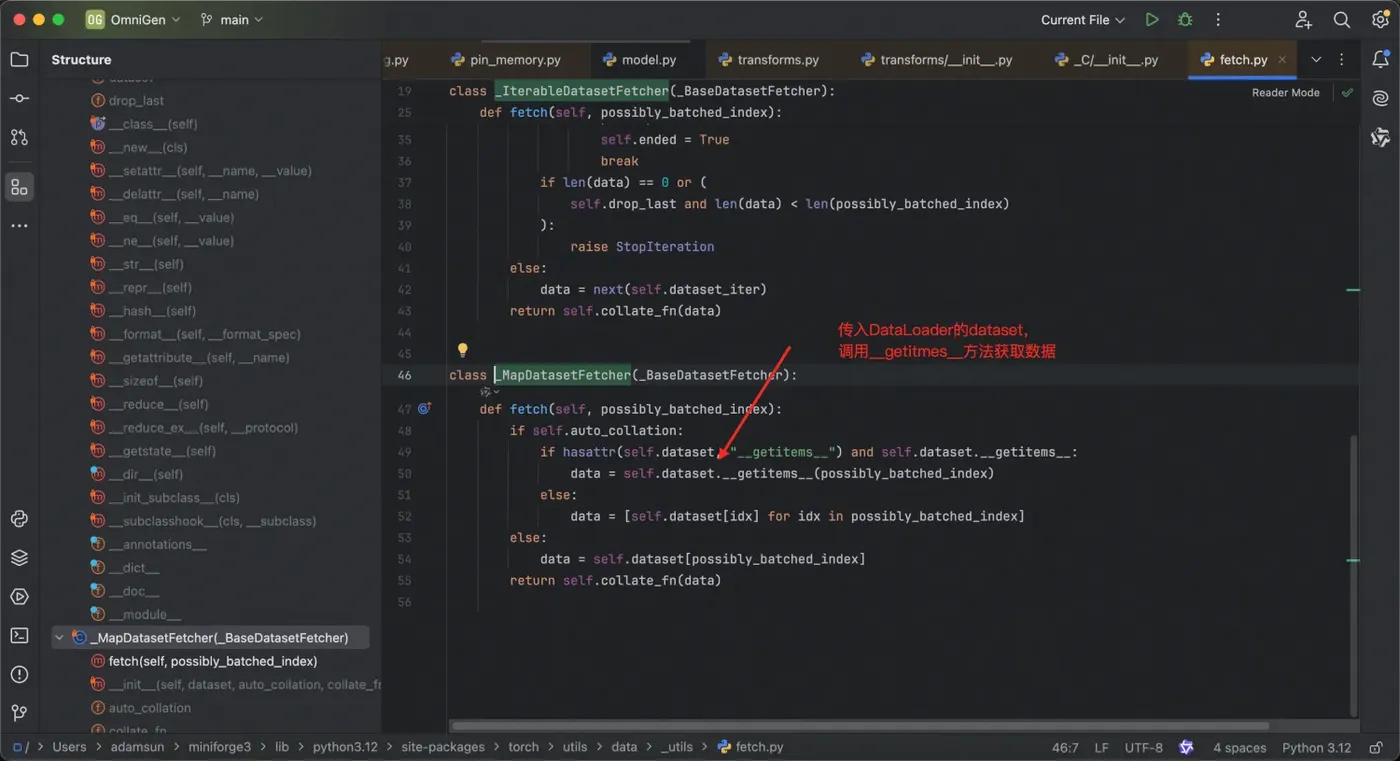Image resolution: width=1400 pixels, height=761 pixels.
Task: Open the Notifications bell icon on right sidebar
Action: 1380,60
